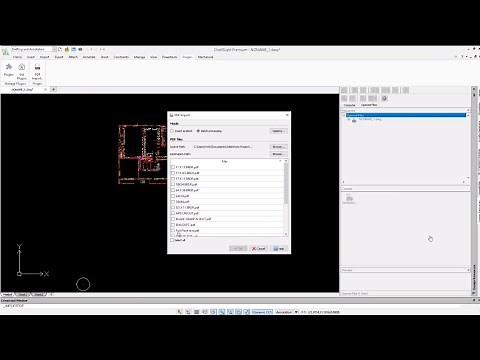Select the Opened Files tree row
Screen dimensions: 480x360
[406, 115]
